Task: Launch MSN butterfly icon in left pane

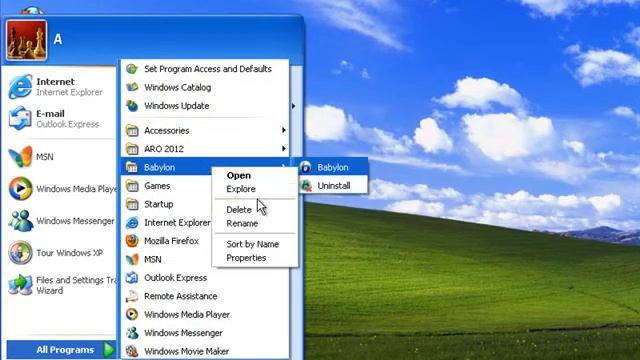Action: (x=20, y=157)
